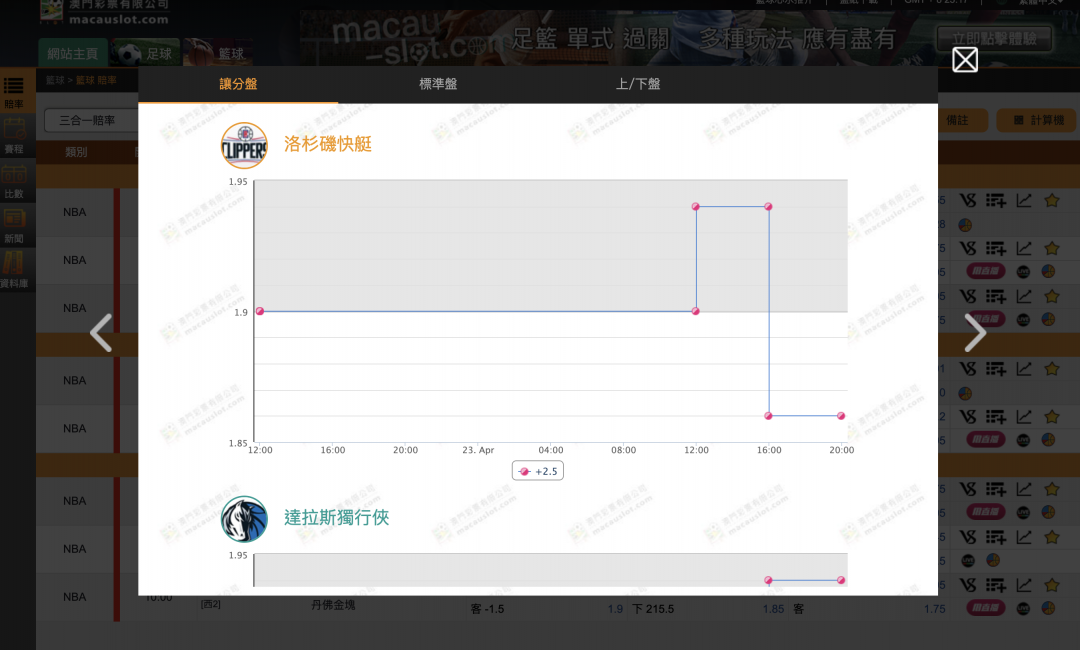The width and height of the screenshot is (1080, 650).
Task: Click the Clippers team logo
Action: point(244,145)
